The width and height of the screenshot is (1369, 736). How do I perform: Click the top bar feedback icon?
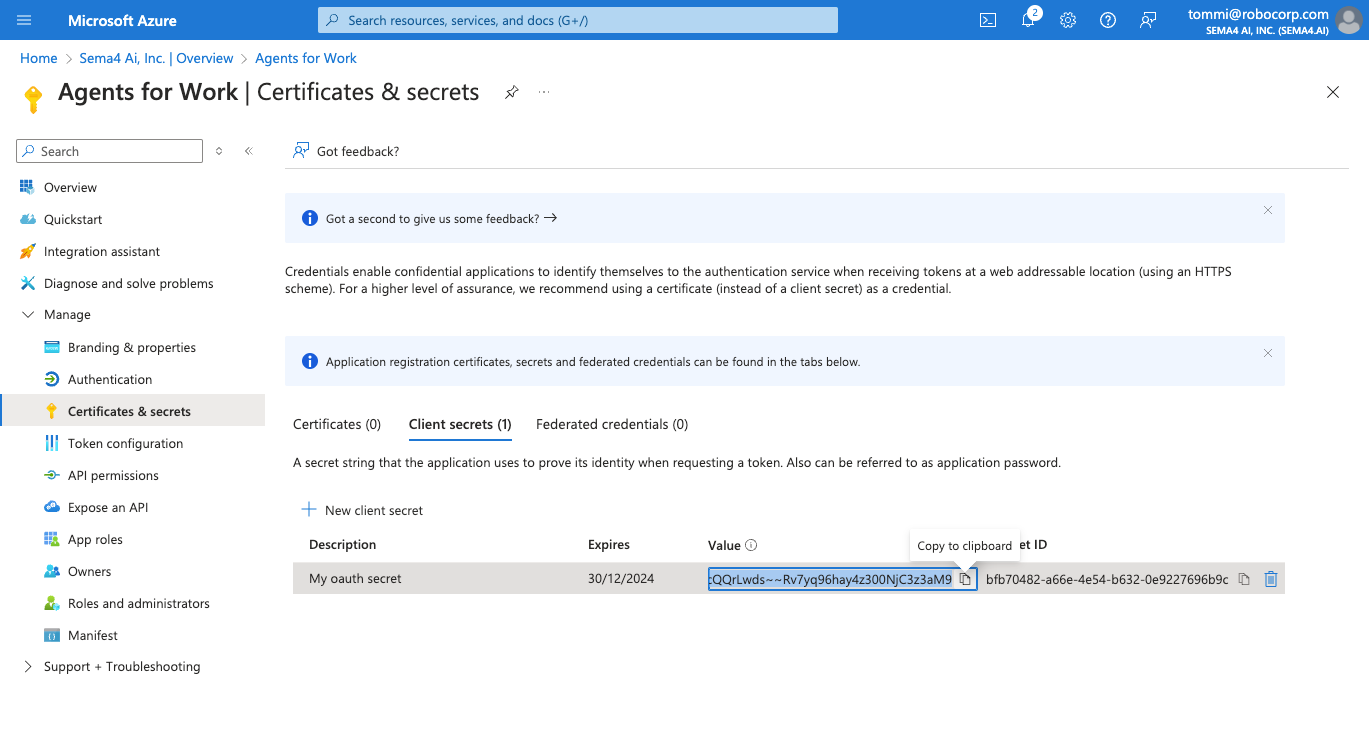click(x=1148, y=20)
